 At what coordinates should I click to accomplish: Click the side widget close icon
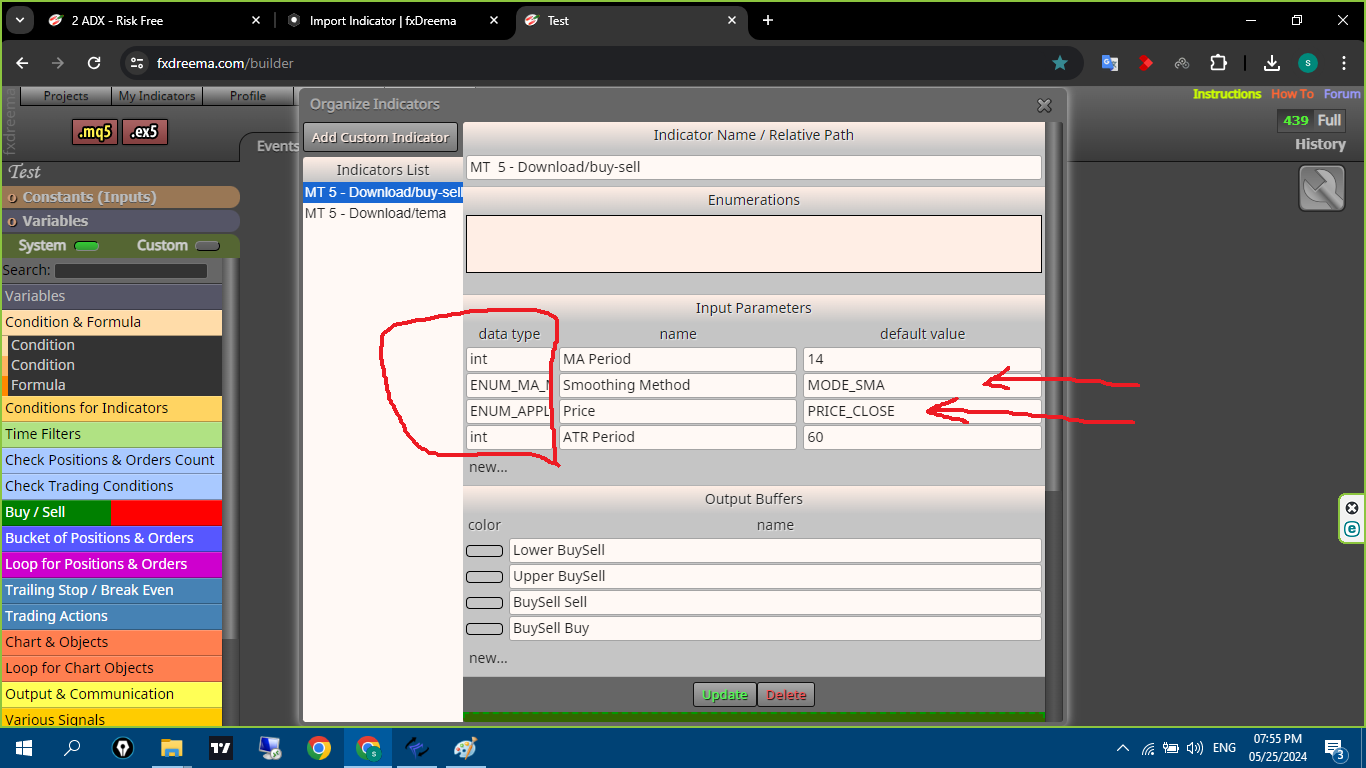[x=1352, y=507]
